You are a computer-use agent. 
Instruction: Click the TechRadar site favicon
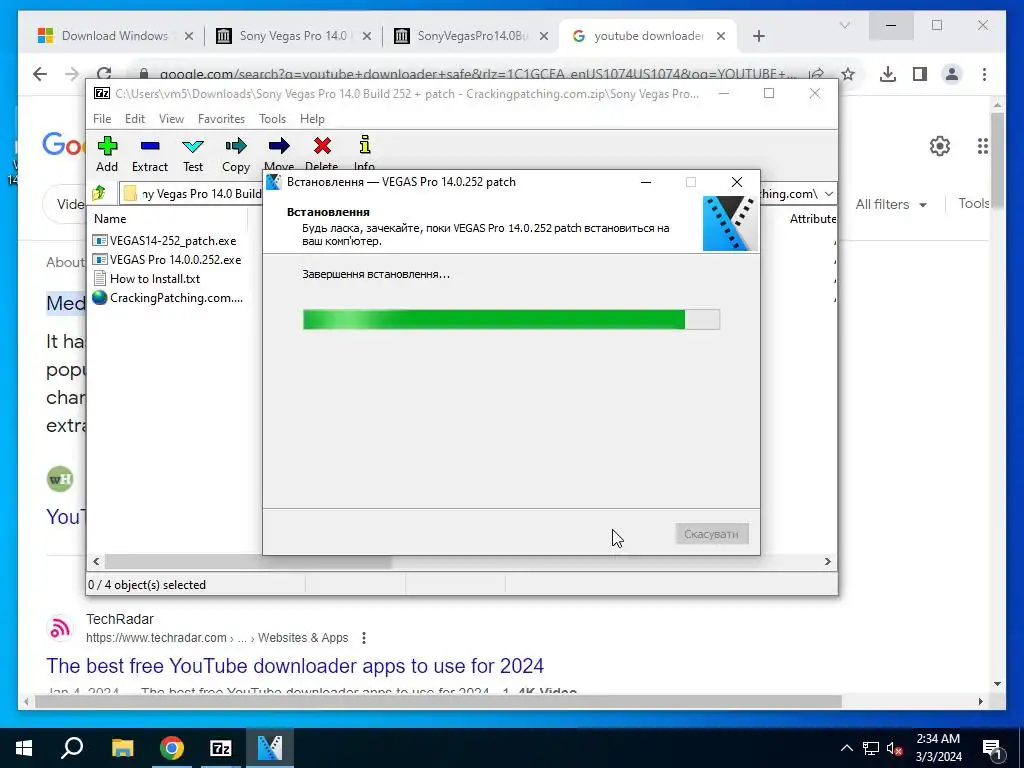[60, 628]
